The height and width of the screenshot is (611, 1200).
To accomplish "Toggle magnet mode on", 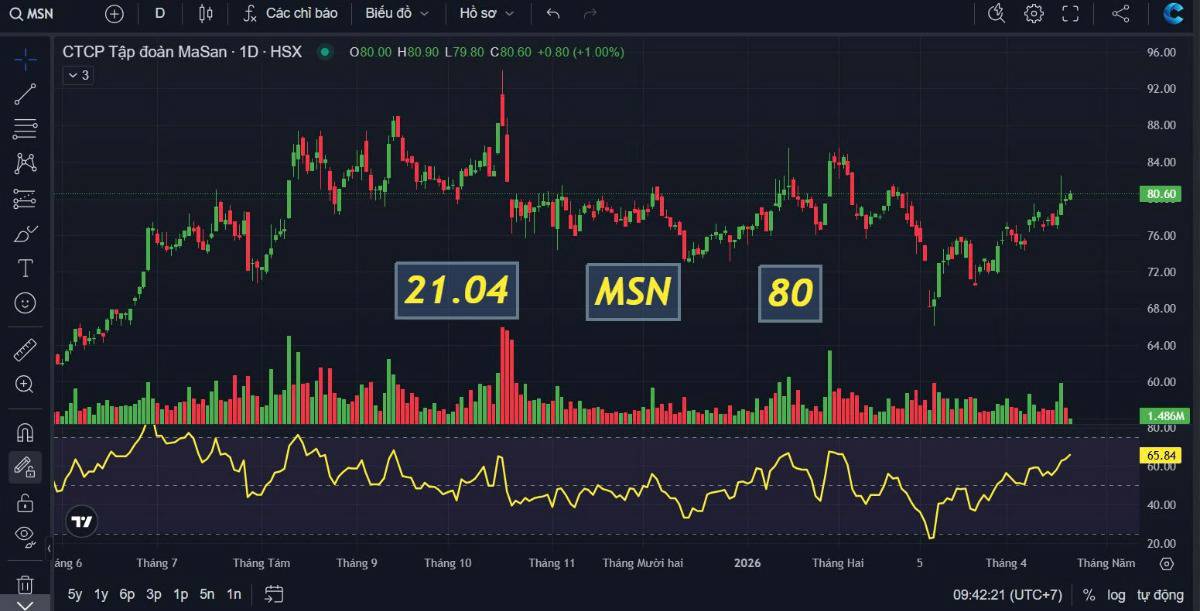I will pyautogui.click(x=25, y=432).
